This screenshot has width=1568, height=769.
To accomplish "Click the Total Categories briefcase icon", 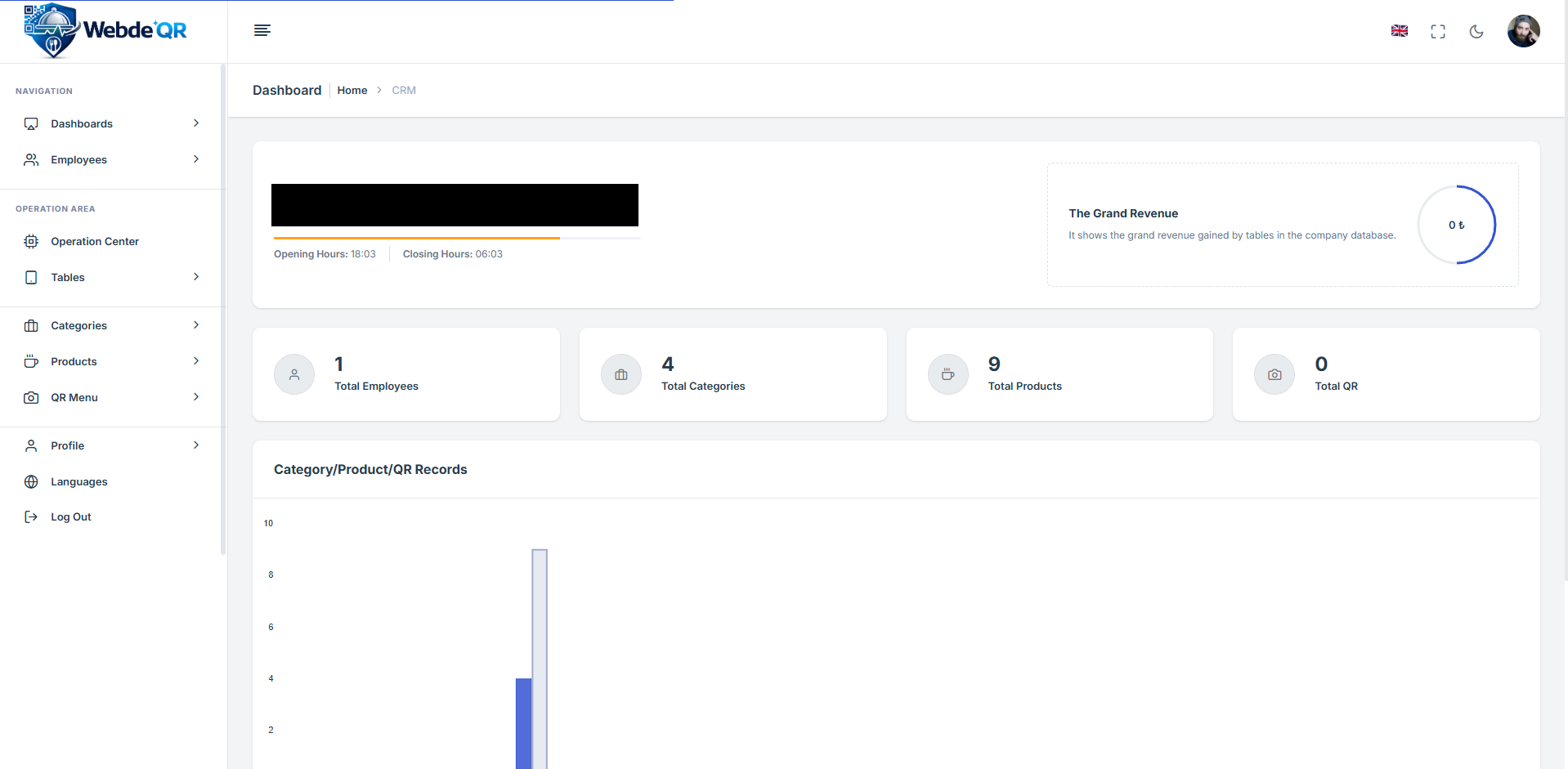I will point(621,374).
